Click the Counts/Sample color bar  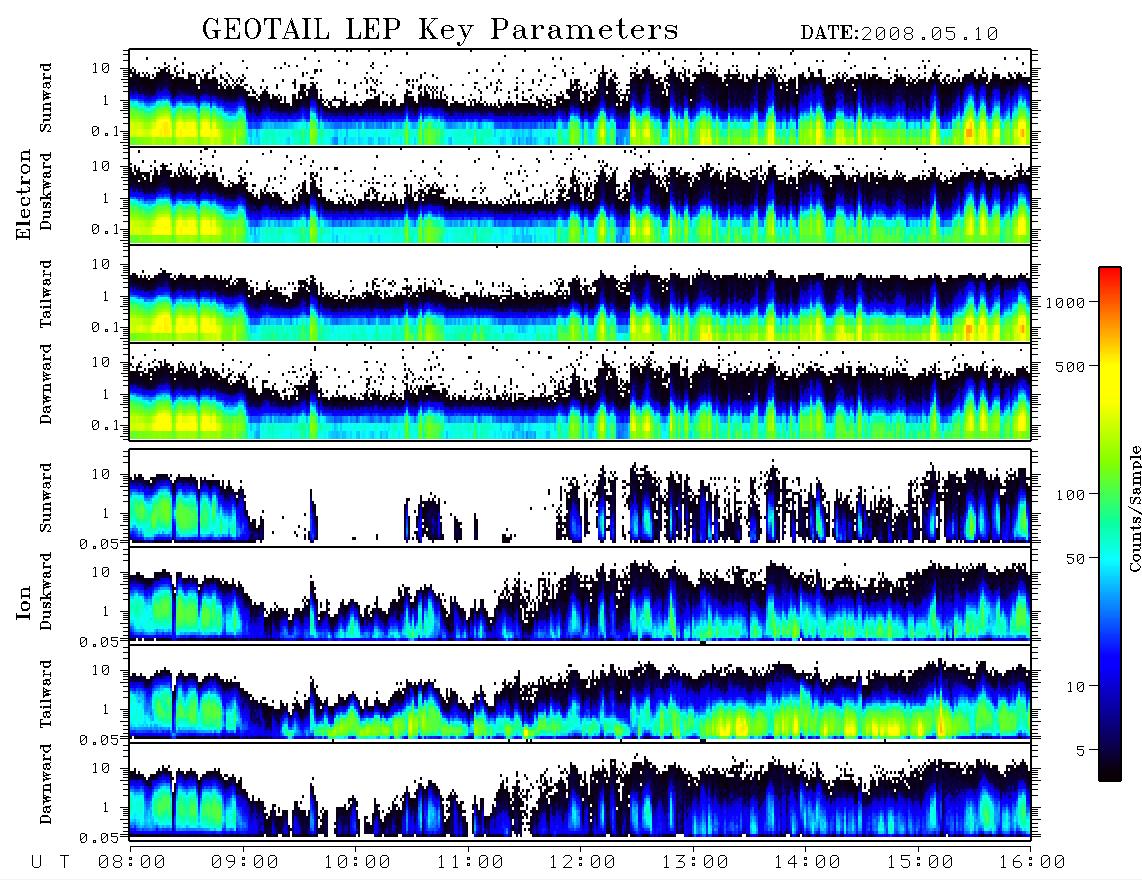click(x=1110, y=524)
